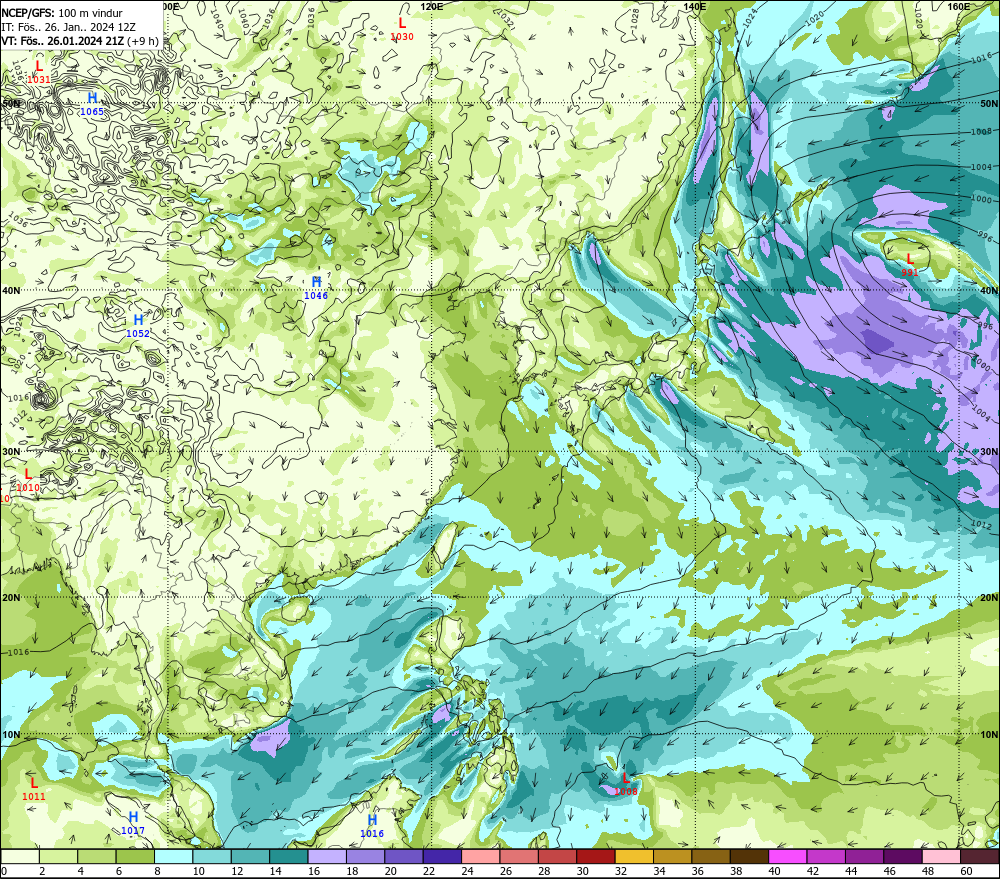Image resolution: width=1000 pixels, height=879 pixels.
Task: Click the pale yellow 0–2 legend swatch
Action: coord(20,856)
